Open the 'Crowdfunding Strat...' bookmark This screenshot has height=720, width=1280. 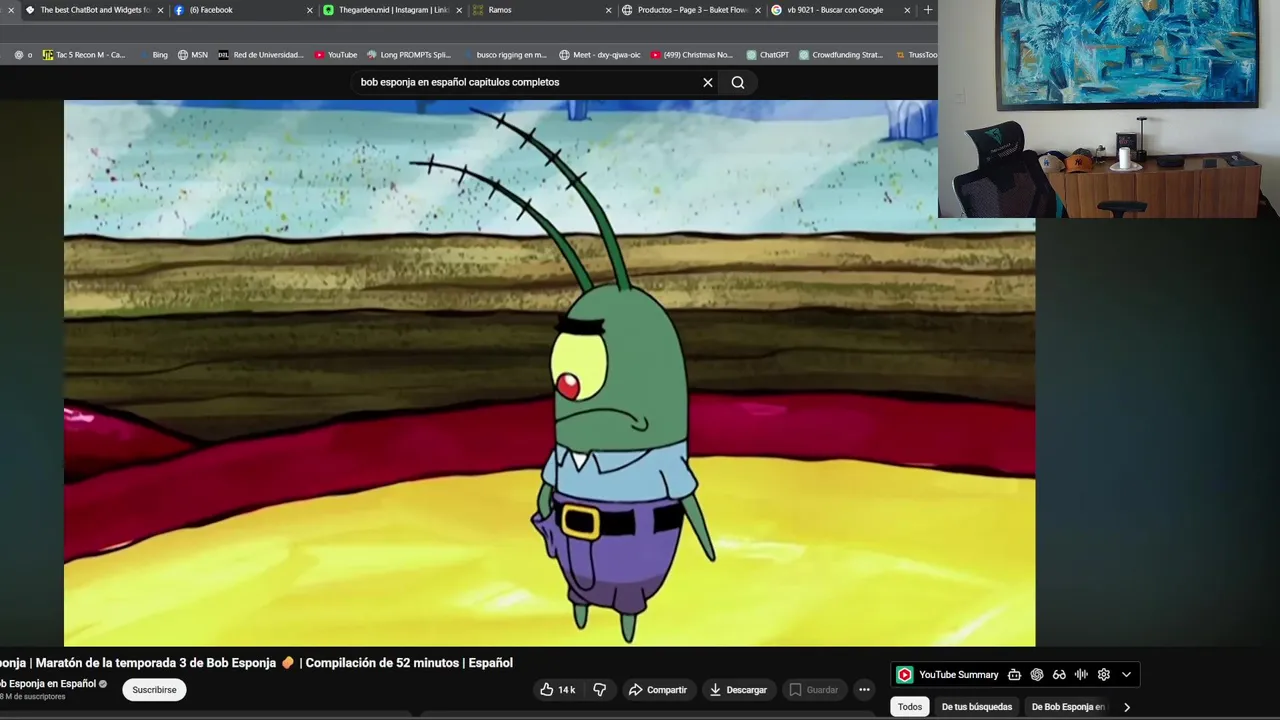841,55
